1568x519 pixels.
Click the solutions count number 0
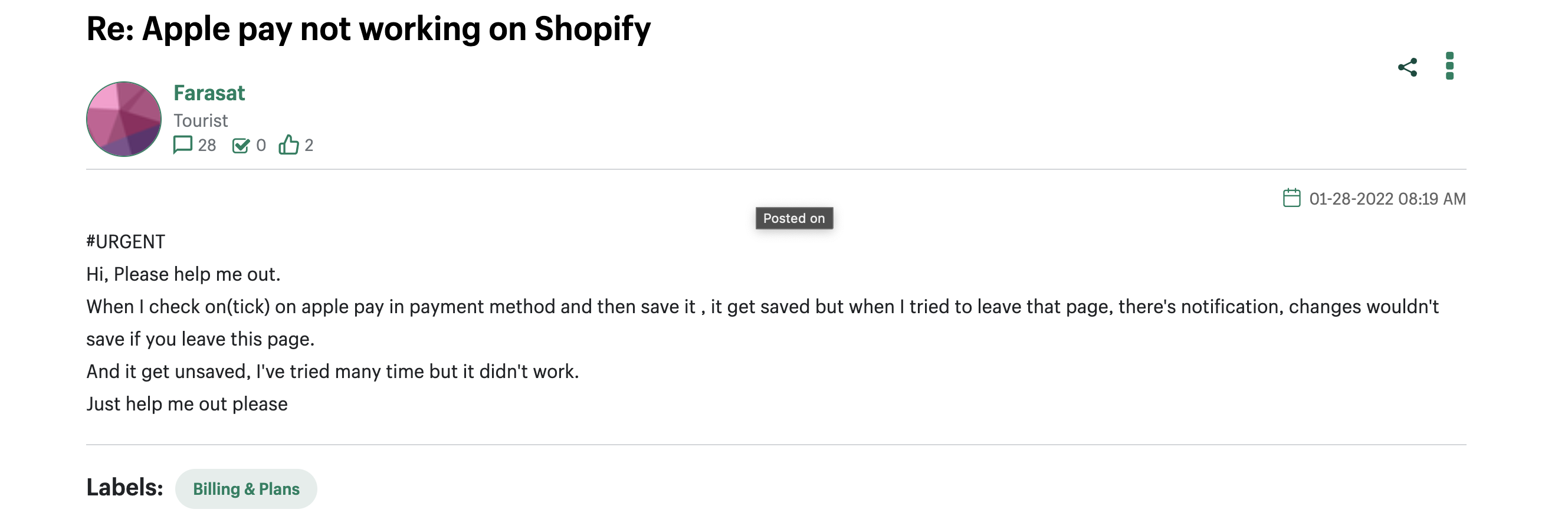261,146
